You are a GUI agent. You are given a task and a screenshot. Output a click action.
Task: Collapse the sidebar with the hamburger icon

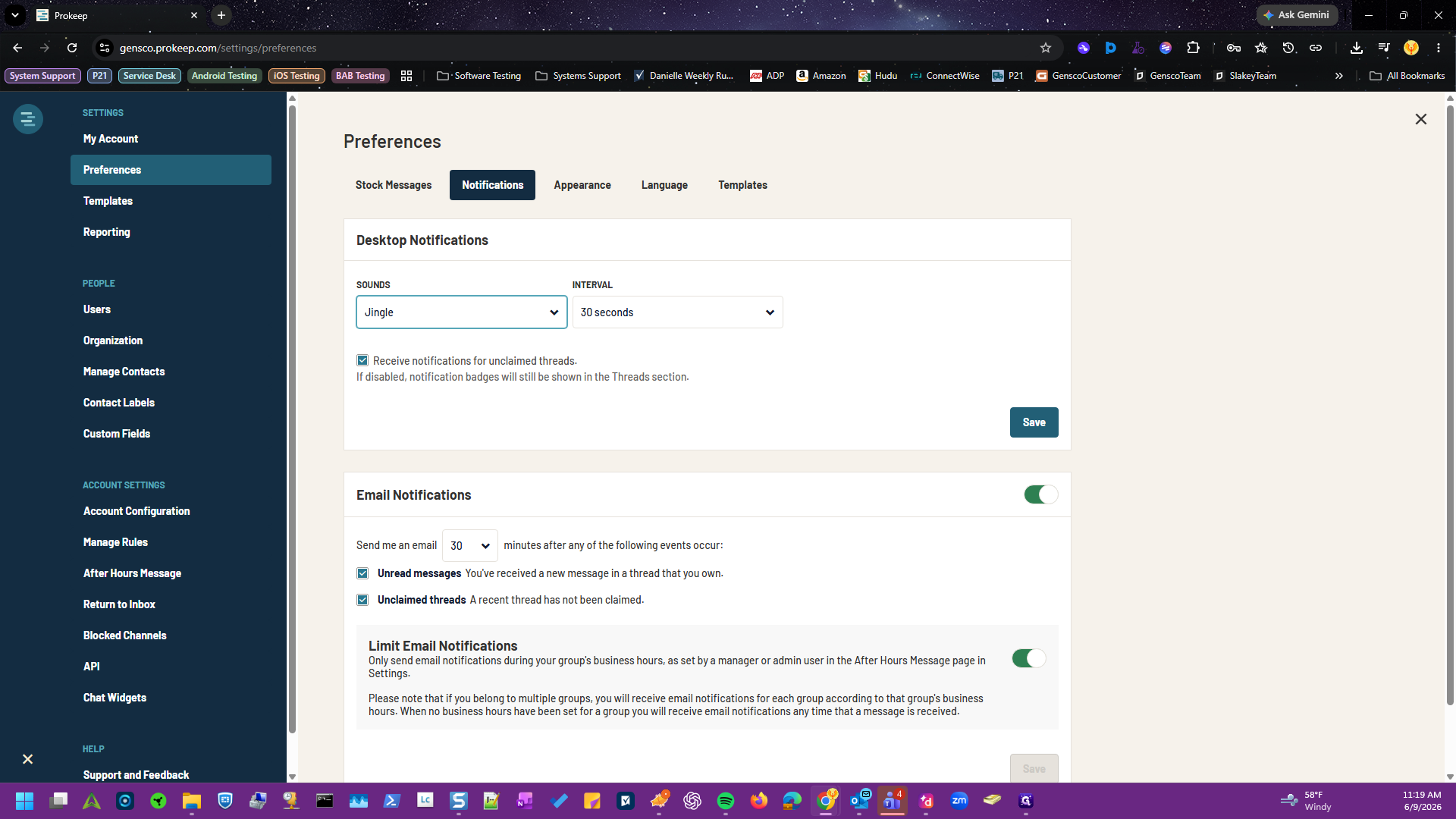28,119
